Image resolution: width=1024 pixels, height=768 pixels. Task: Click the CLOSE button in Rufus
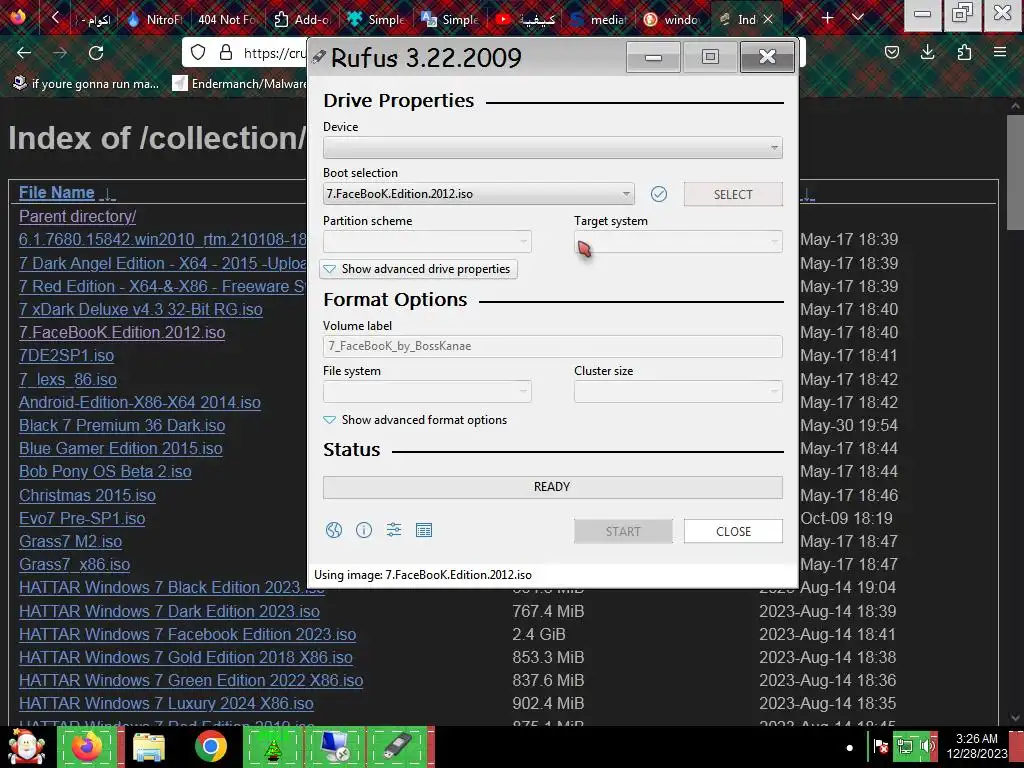pos(733,531)
